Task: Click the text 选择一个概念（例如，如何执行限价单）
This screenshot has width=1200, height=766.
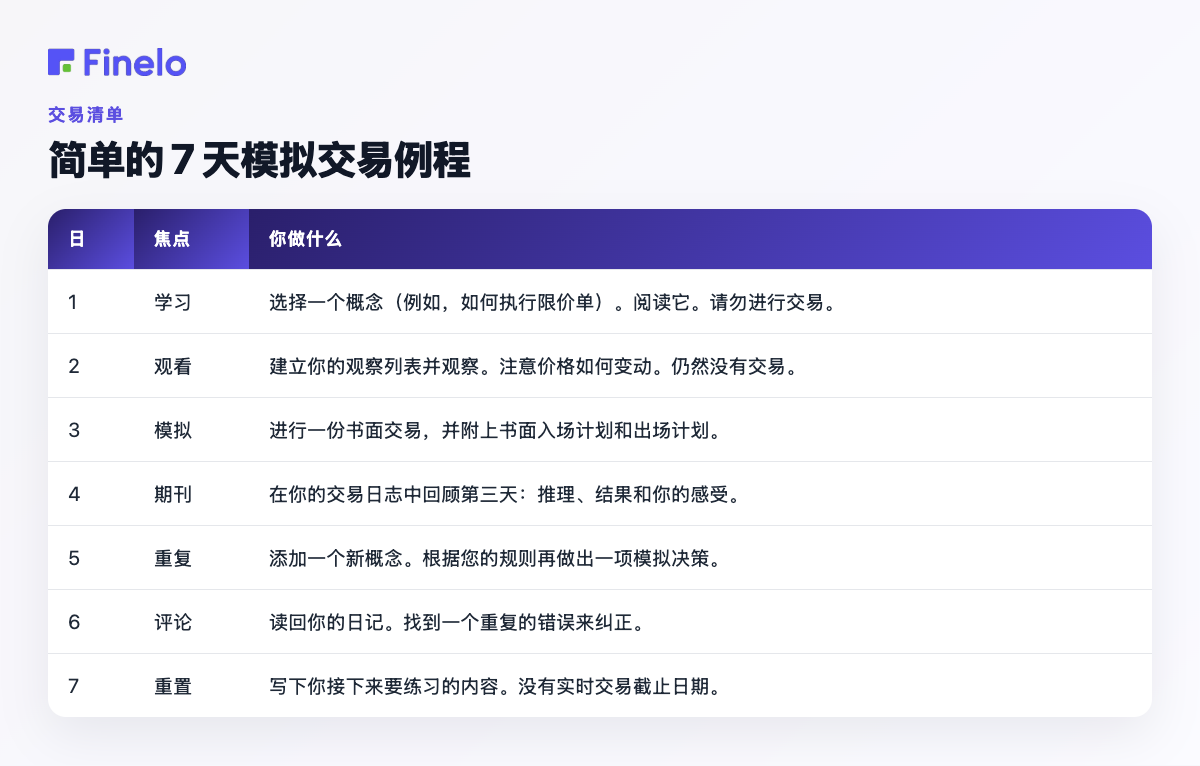Action: pos(441,302)
